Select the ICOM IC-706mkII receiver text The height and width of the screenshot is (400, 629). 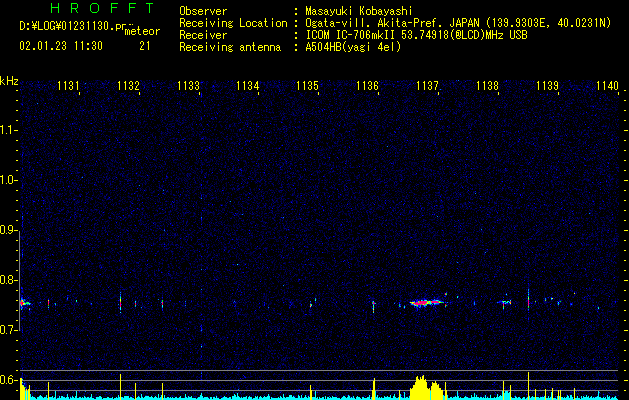tap(416, 35)
